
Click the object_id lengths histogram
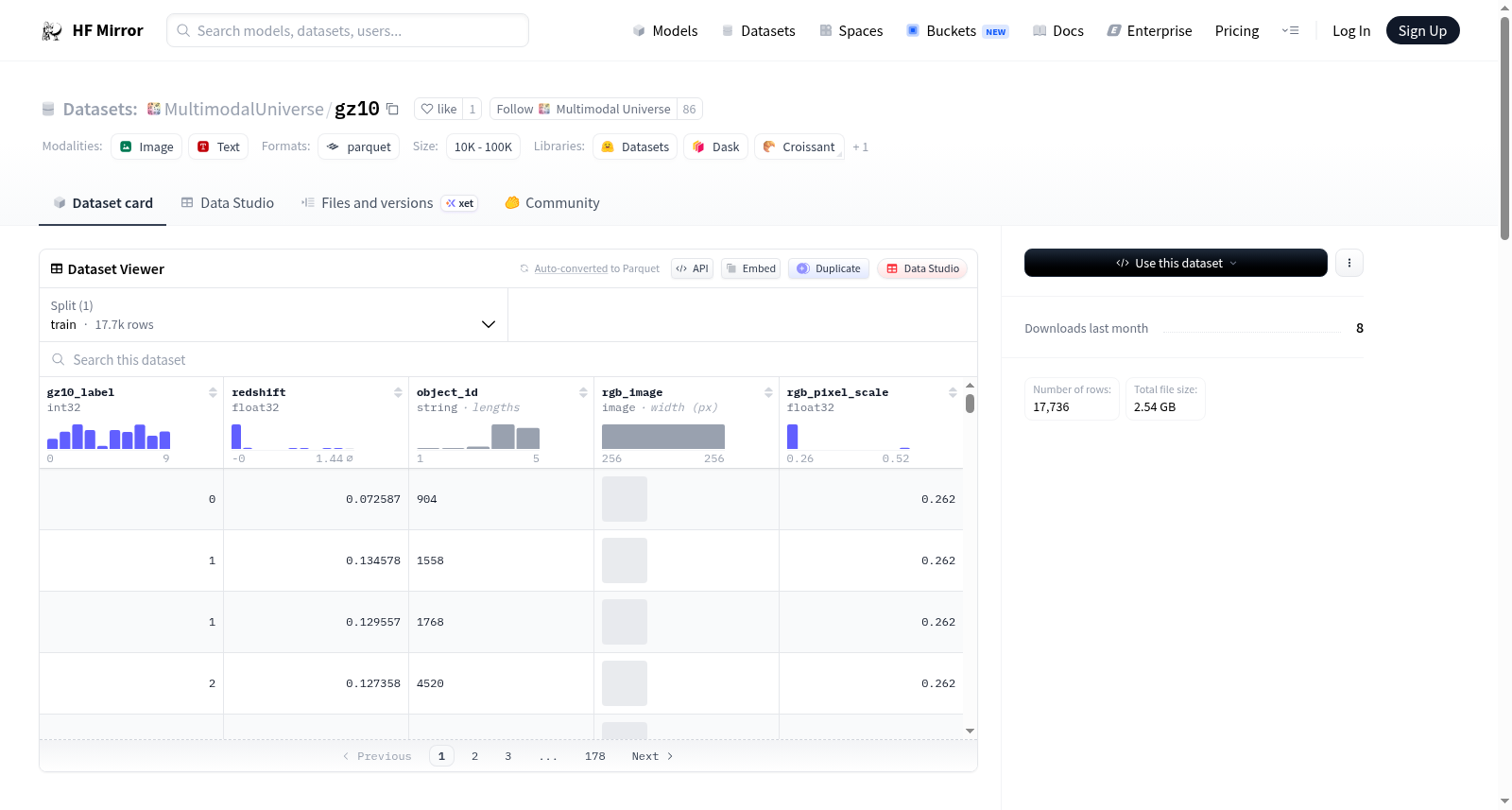[478, 436]
